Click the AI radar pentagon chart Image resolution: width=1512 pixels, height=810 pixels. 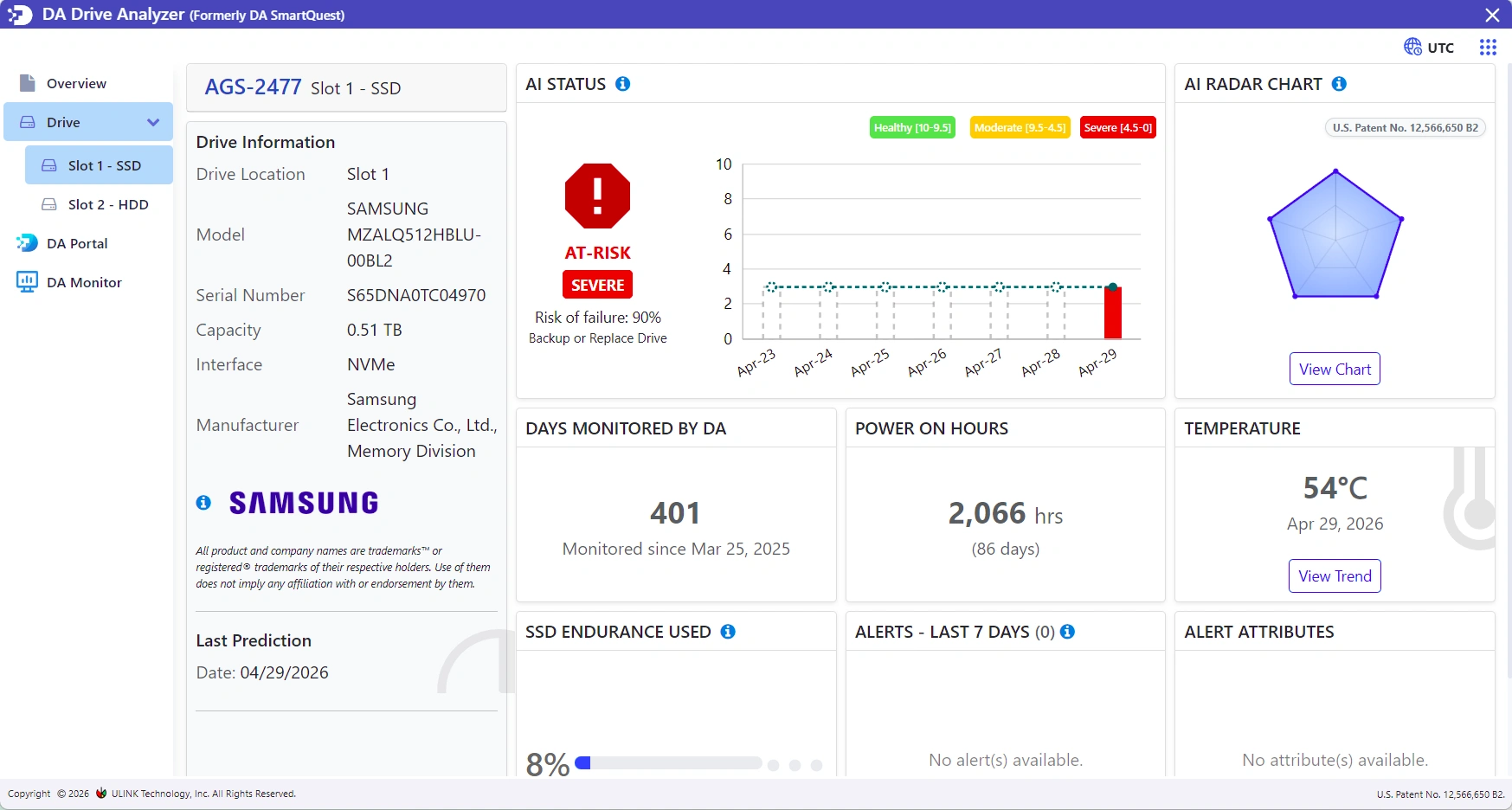point(1335,234)
